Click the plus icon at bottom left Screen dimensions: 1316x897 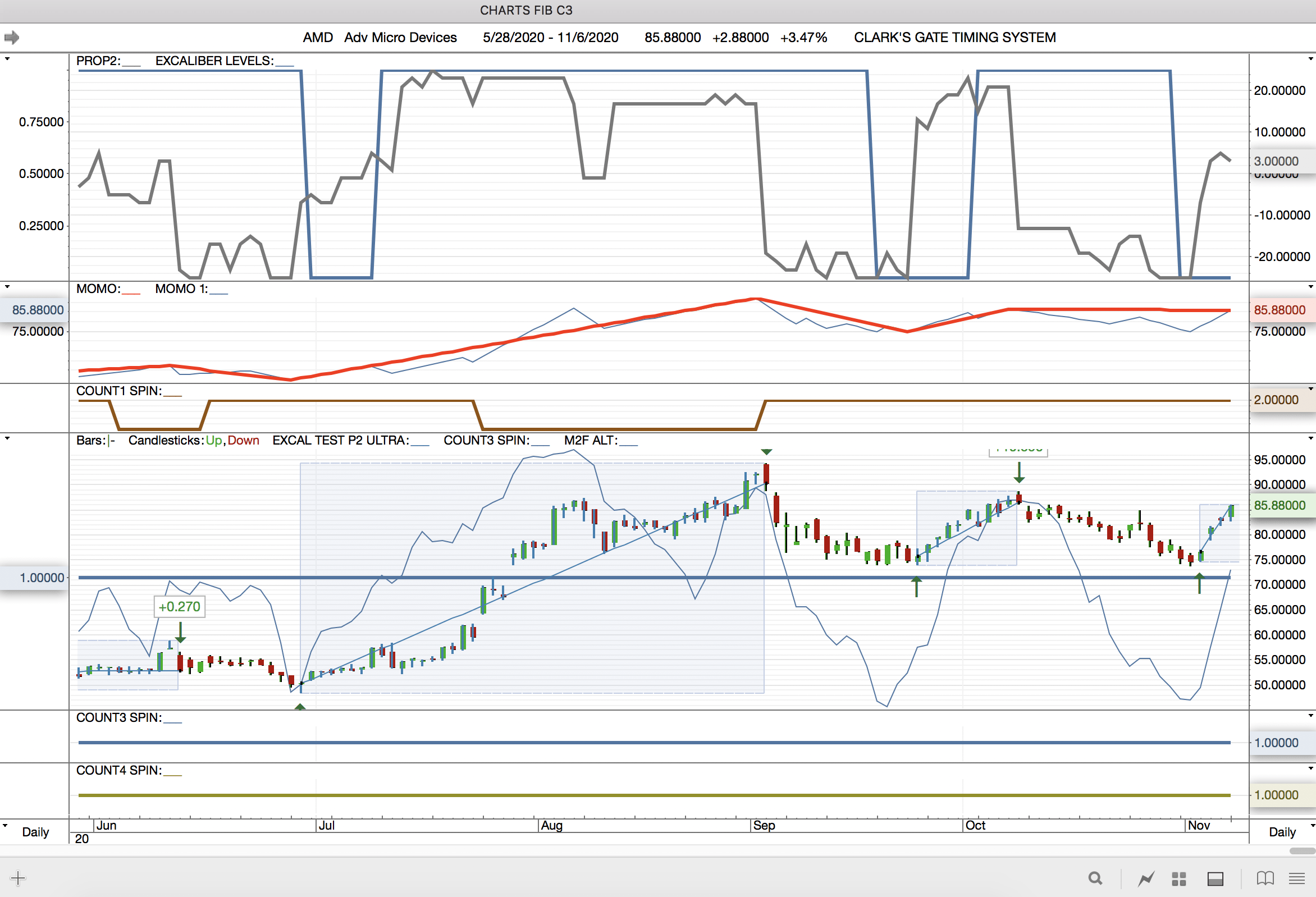pyautogui.click(x=17, y=878)
